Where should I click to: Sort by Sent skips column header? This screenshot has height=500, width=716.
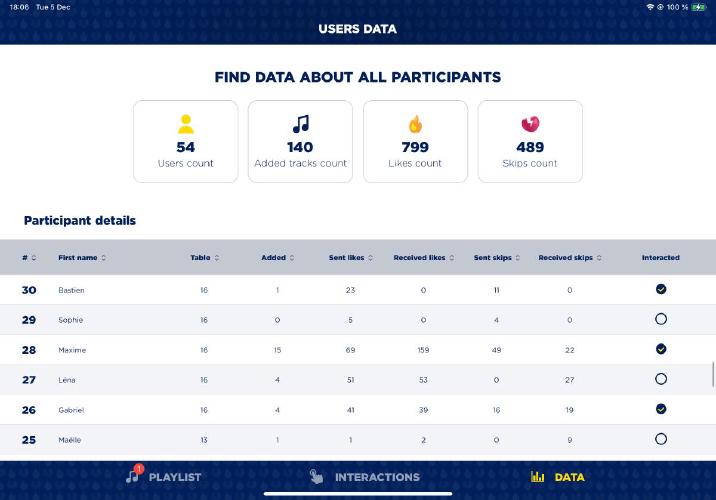coord(496,258)
